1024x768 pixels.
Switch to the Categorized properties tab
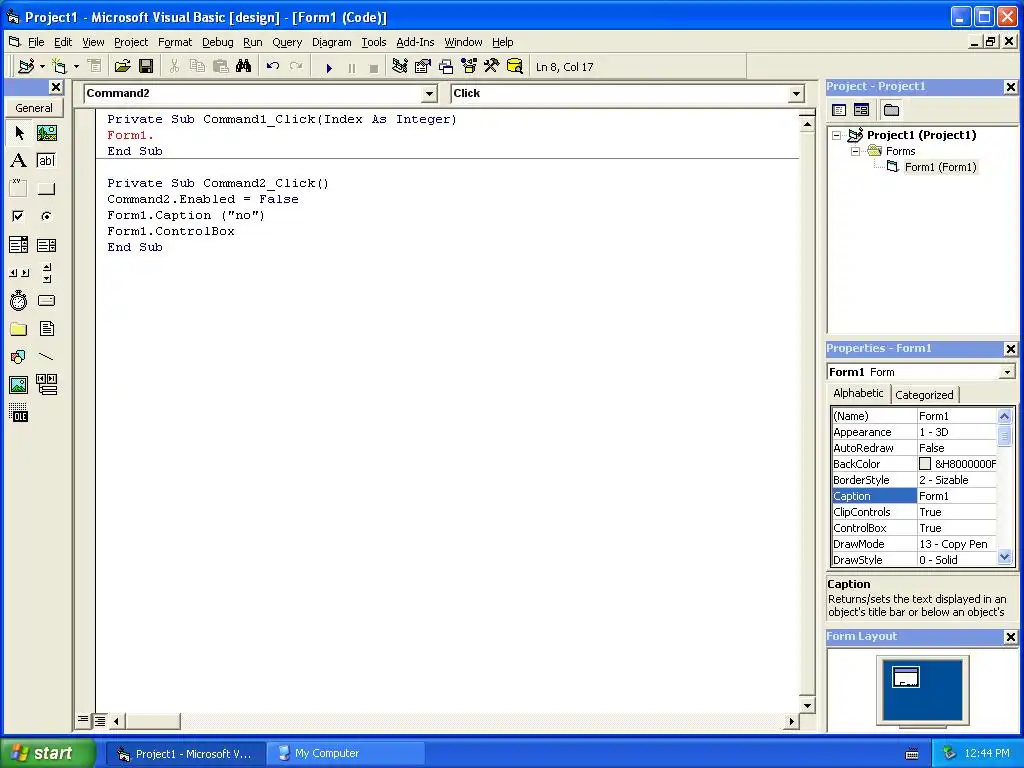924,394
